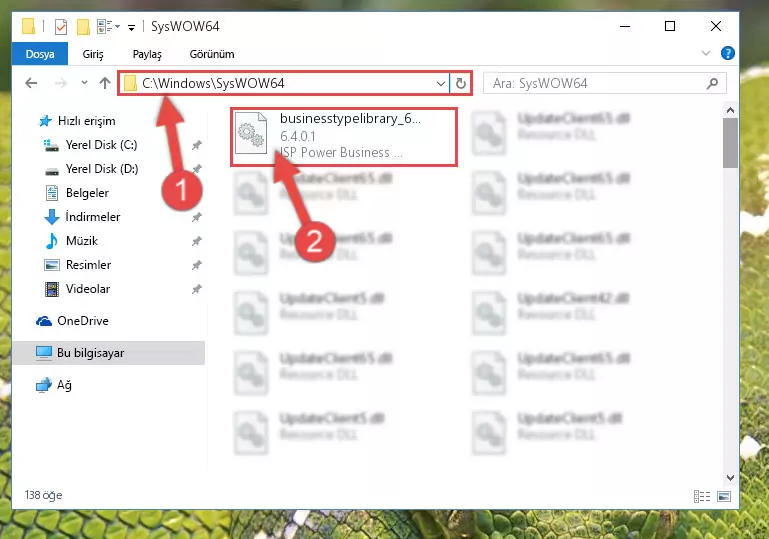The height and width of the screenshot is (539, 769).
Task: Open Belgeler folder in sidebar
Action: (x=77, y=193)
